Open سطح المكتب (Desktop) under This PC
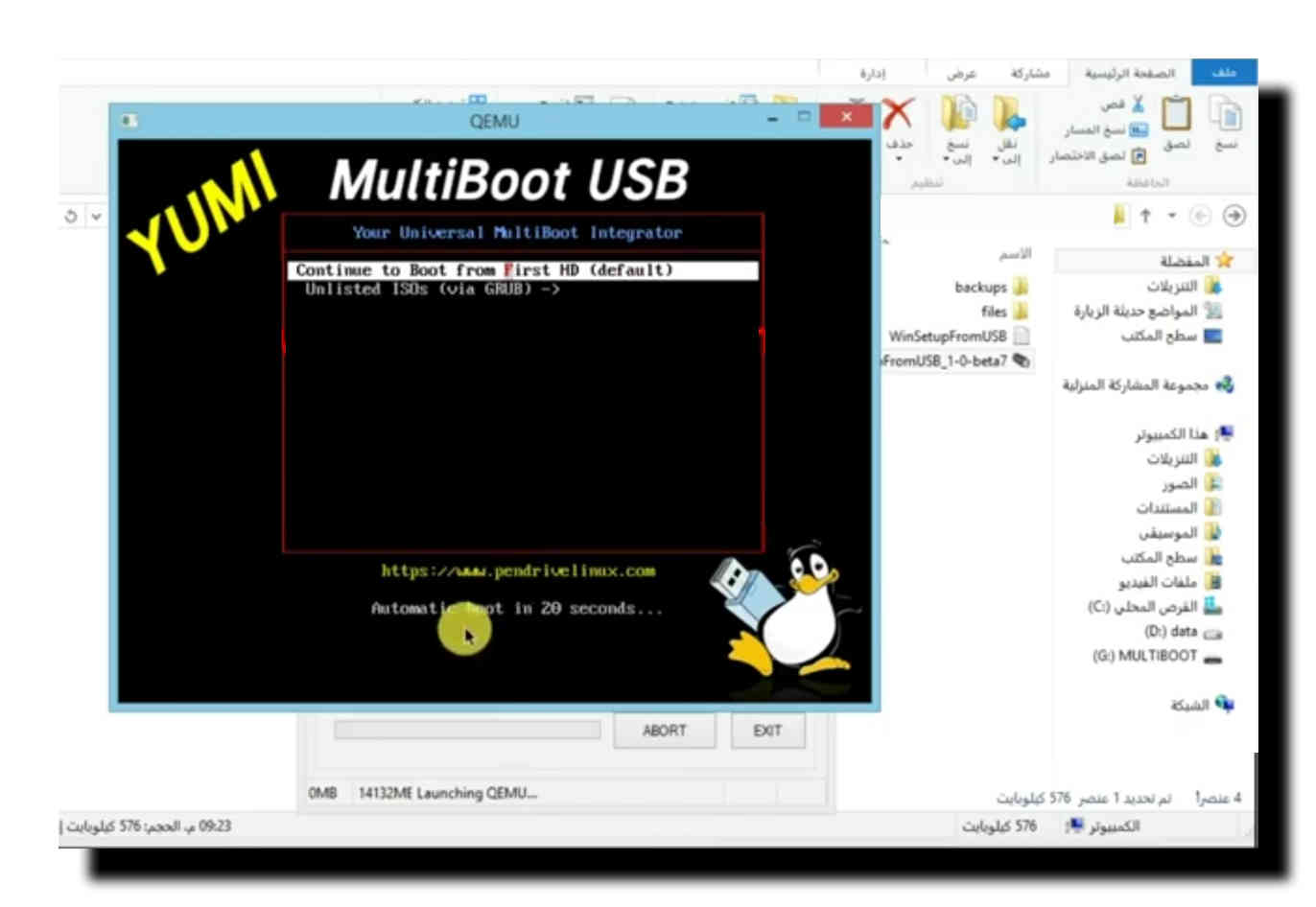This screenshot has height=907, width=1316. click(x=1171, y=557)
